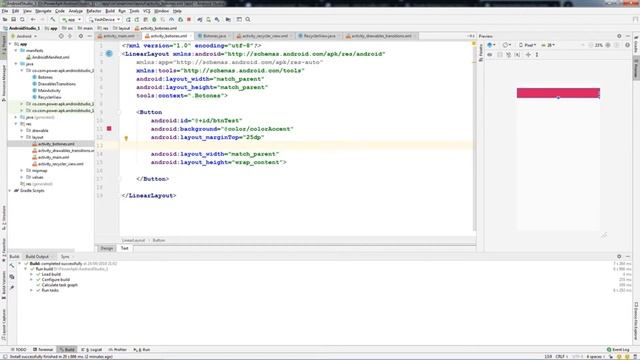Image resolution: width=640 pixels, height=360 pixels.
Task: Open the VCS menu
Action: (x=147, y=11)
